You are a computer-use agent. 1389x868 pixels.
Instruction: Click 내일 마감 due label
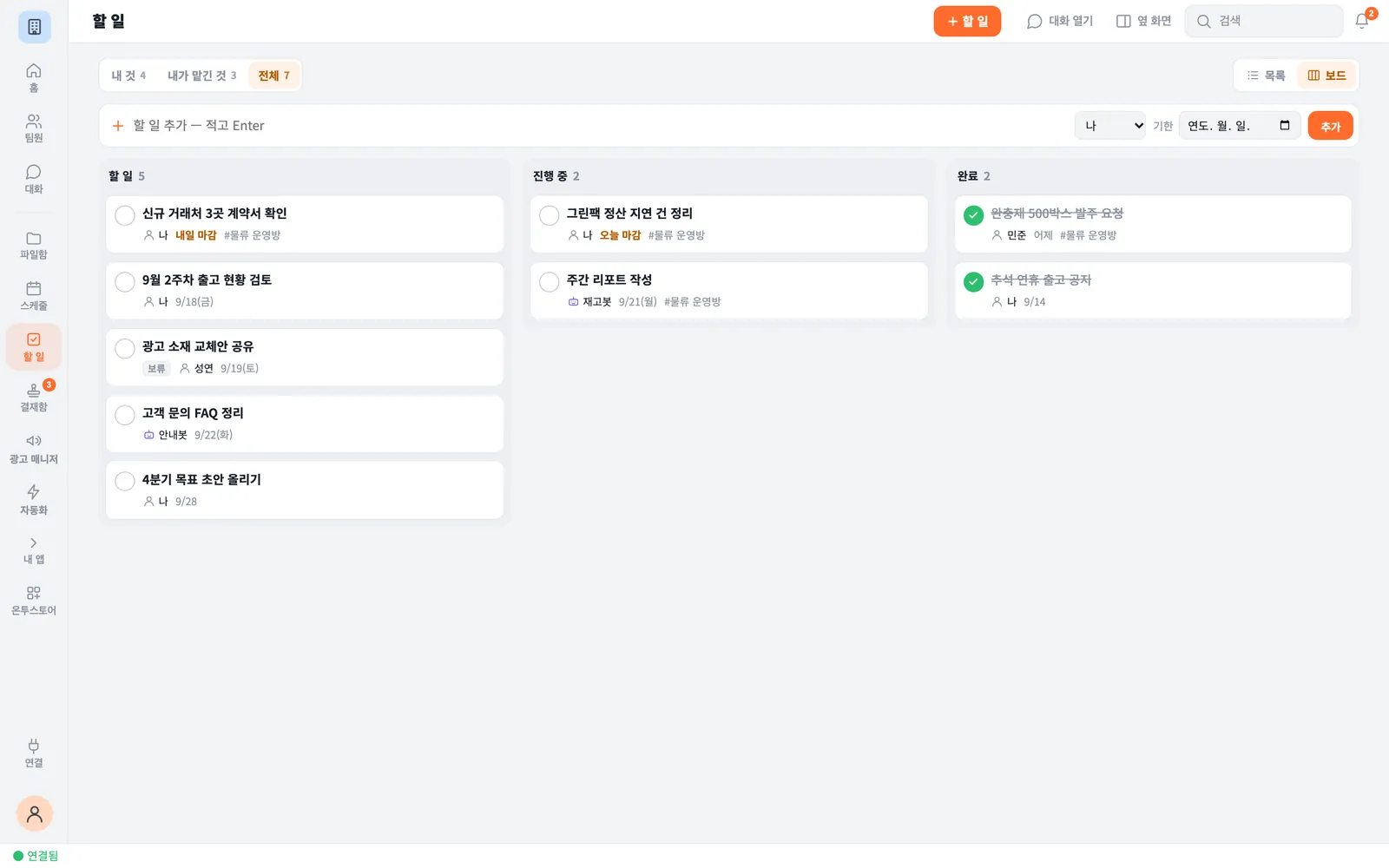195,235
